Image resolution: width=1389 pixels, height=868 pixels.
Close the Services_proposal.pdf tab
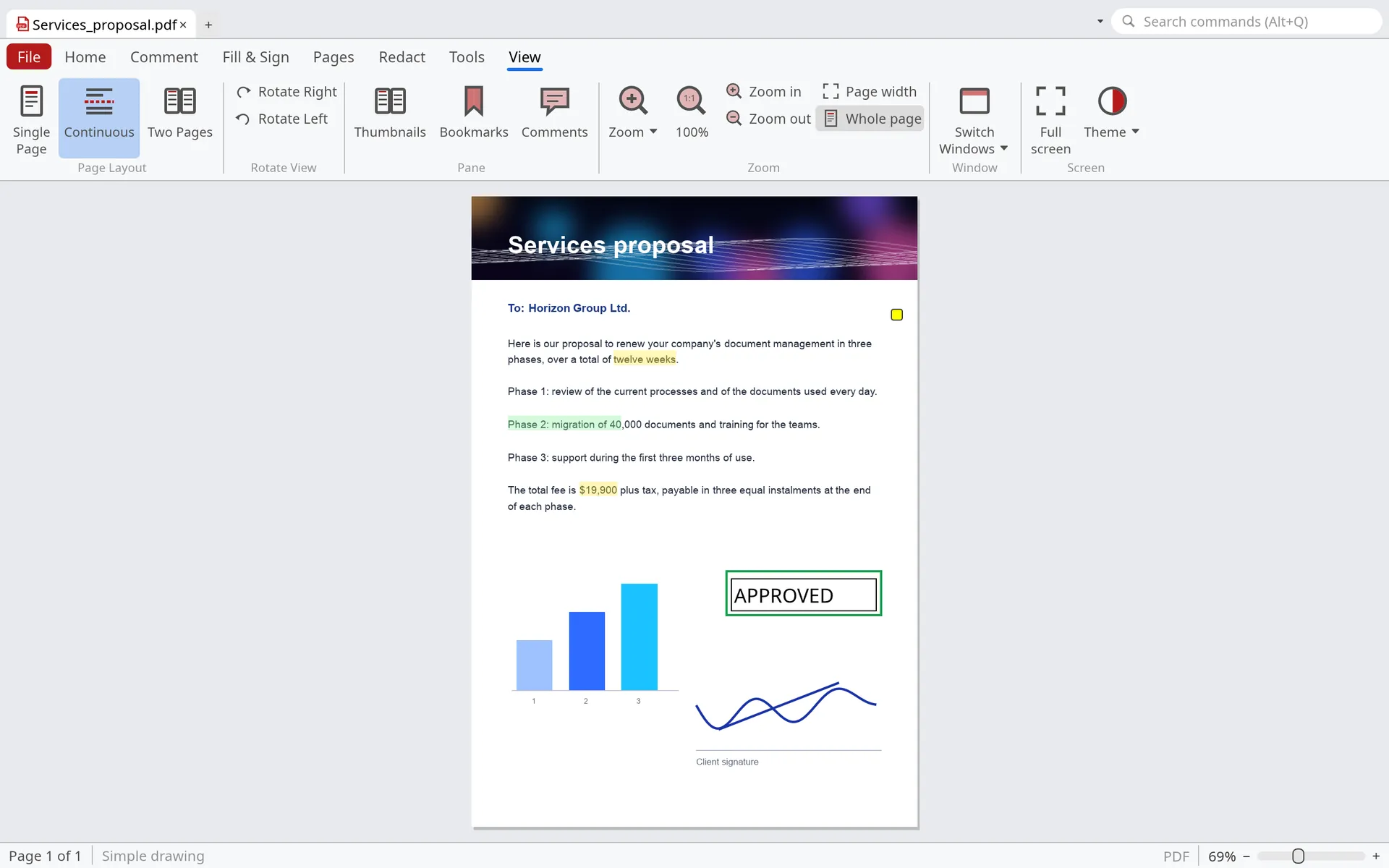183,25
